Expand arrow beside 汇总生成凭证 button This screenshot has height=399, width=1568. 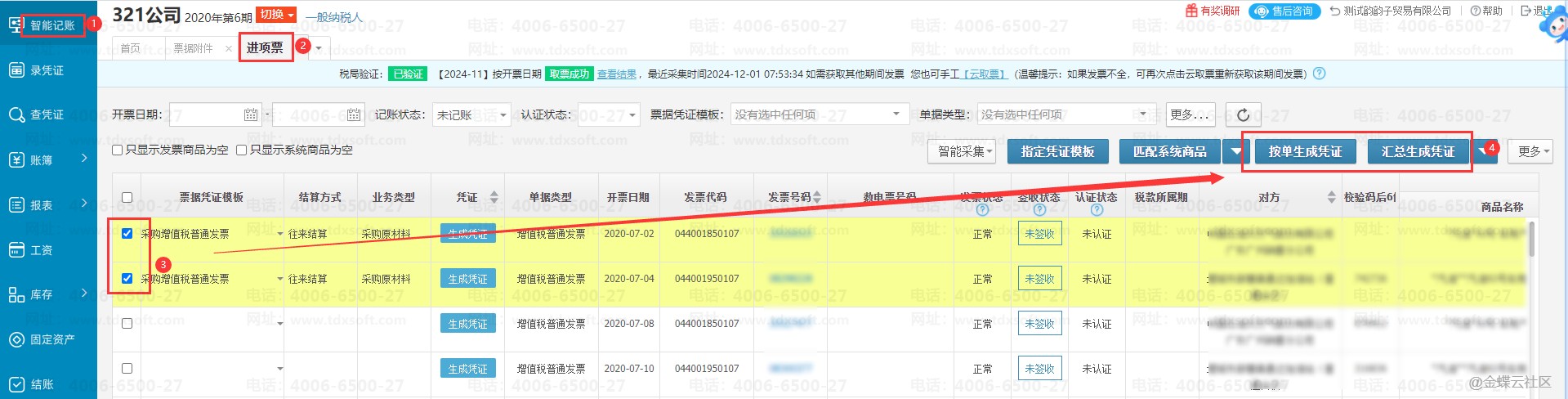click(x=1484, y=151)
